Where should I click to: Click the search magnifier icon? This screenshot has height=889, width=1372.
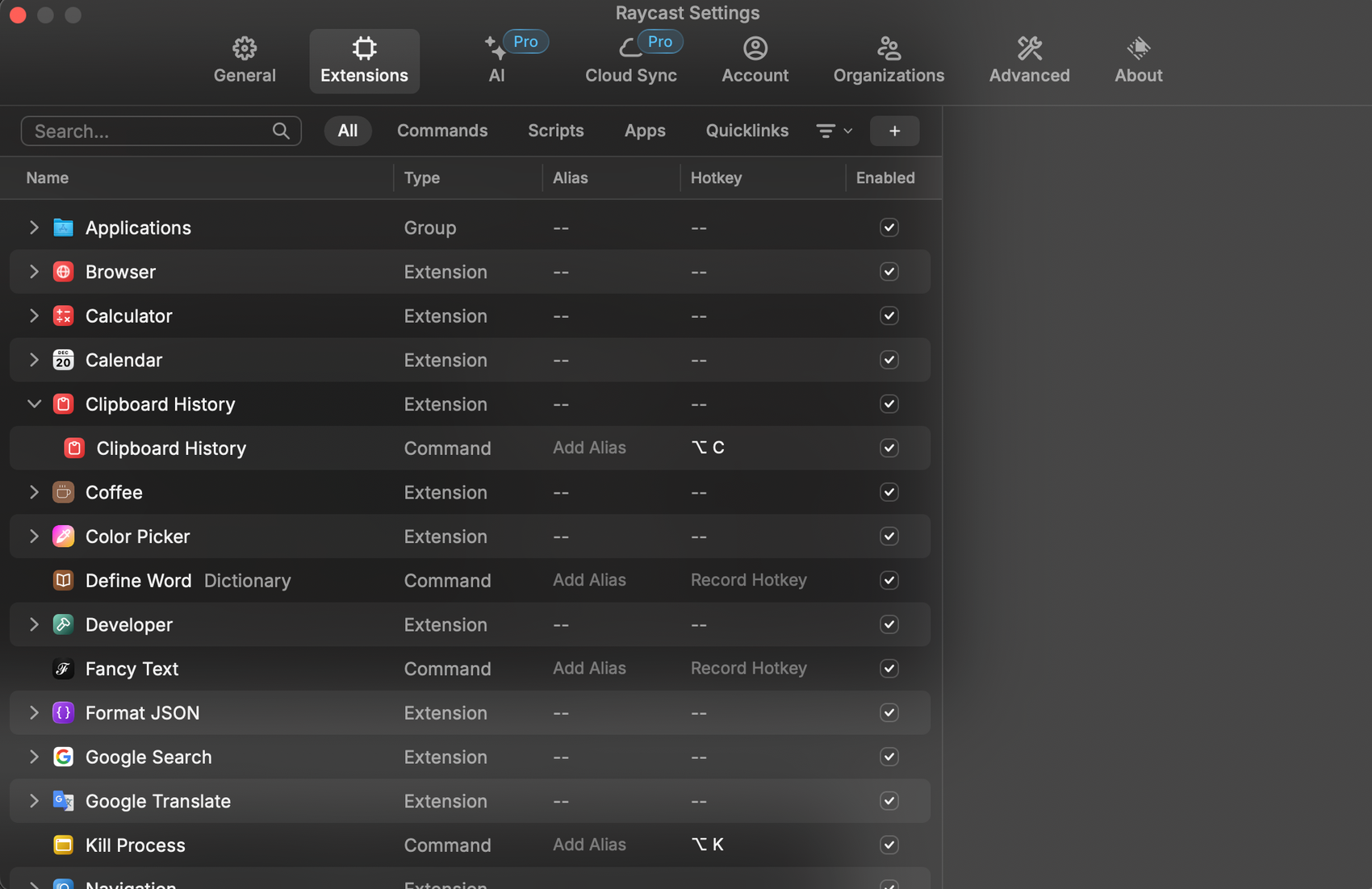281,131
